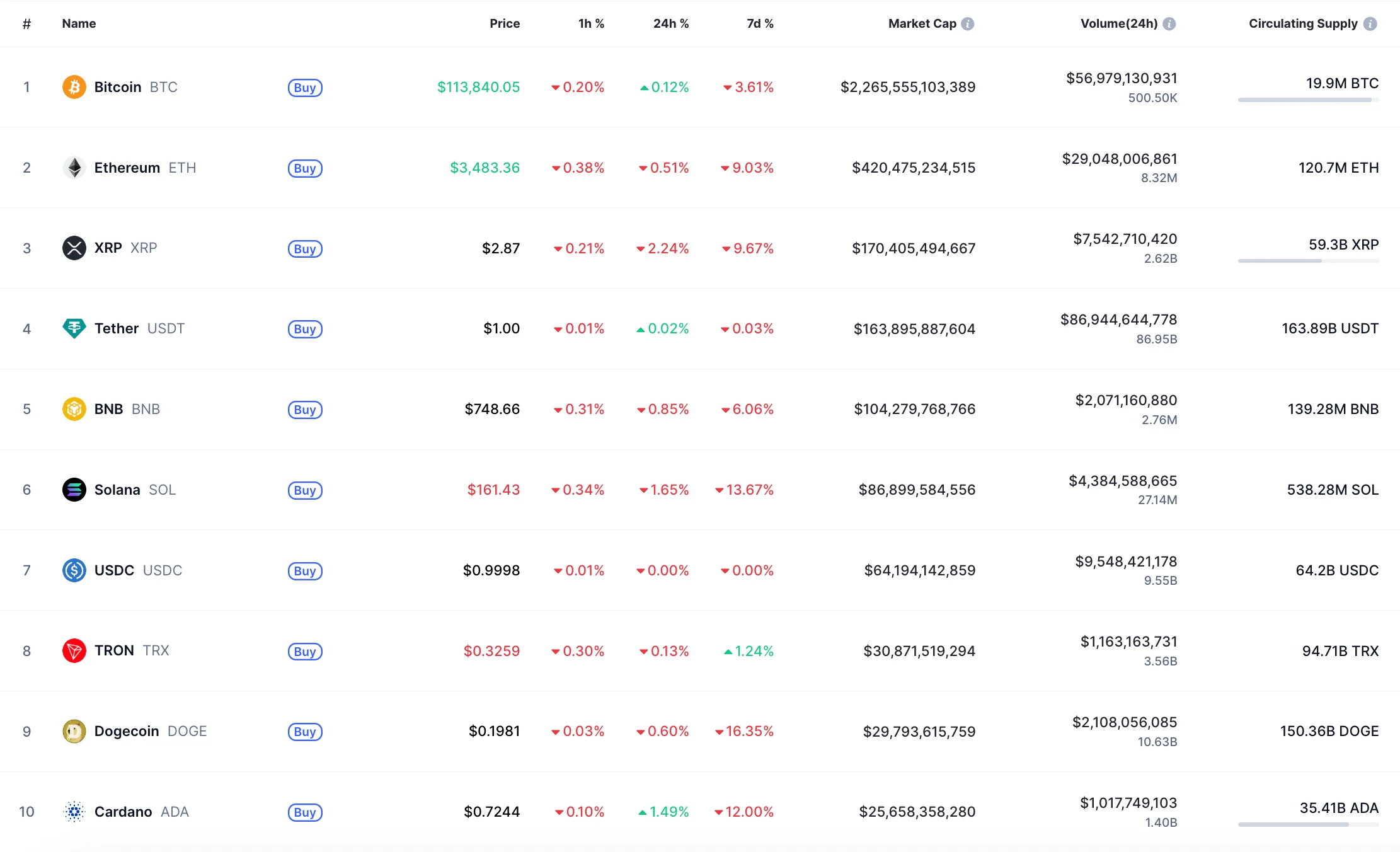
Task: Click the Circulating Supply info icon
Action: tap(1370, 24)
